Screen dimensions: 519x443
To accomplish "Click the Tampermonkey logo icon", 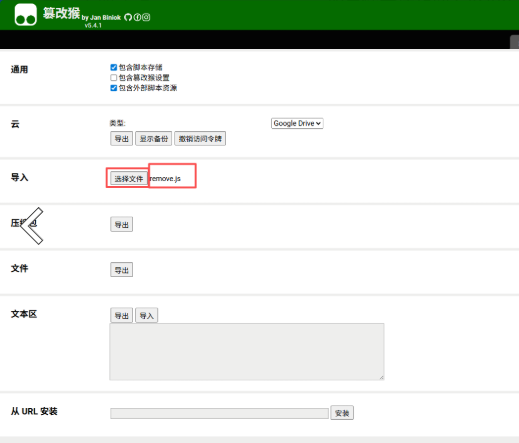I will (x=26, y=15).
